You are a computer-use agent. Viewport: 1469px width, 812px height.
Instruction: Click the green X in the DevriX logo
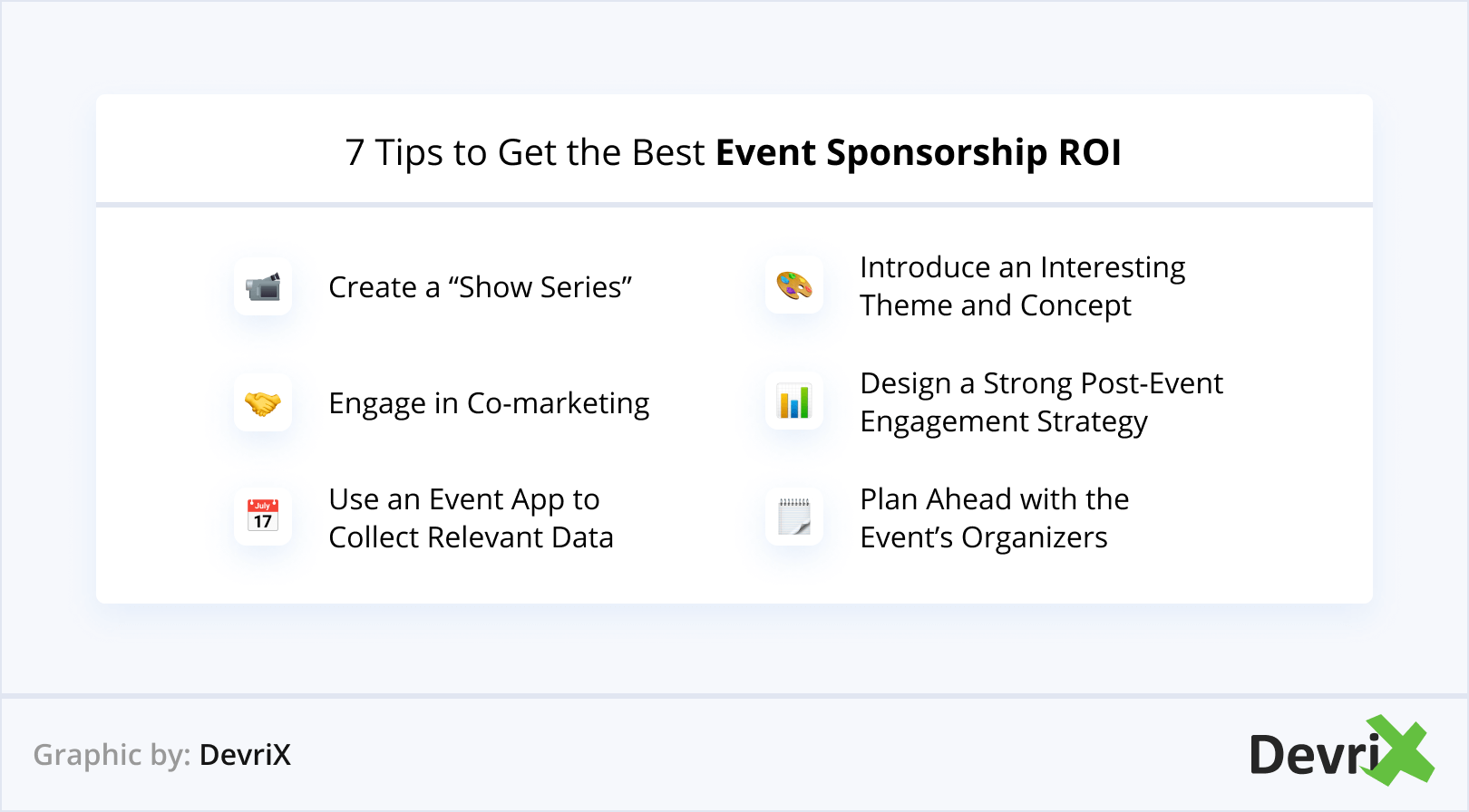(x=1399, y=750)
